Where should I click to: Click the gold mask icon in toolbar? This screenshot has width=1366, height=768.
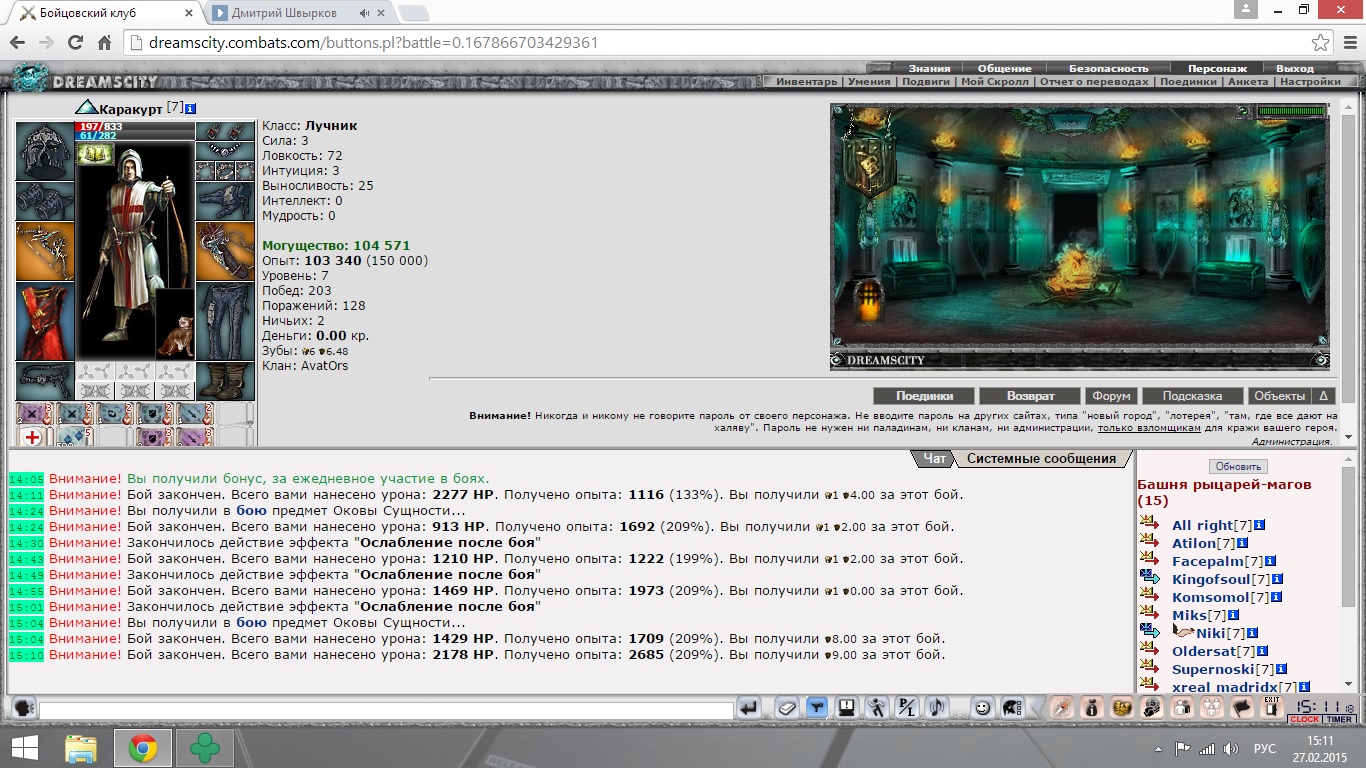(1121, 708)
